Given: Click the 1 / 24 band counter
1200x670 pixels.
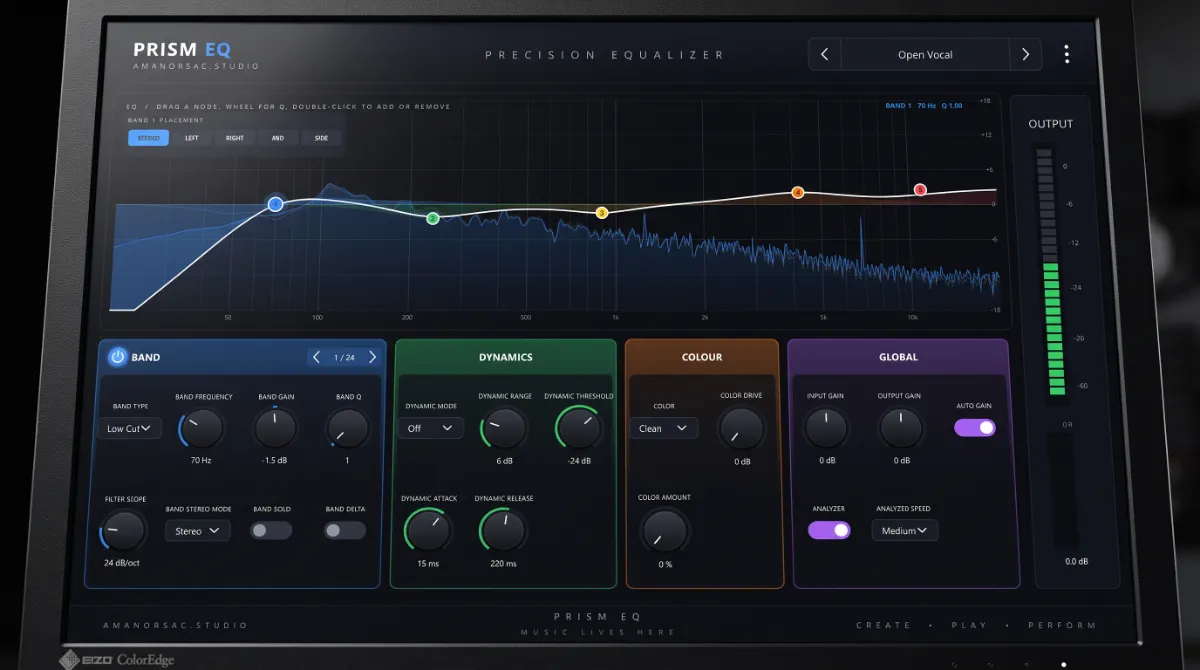Looking at the screenshot, I should coord(344,357).
